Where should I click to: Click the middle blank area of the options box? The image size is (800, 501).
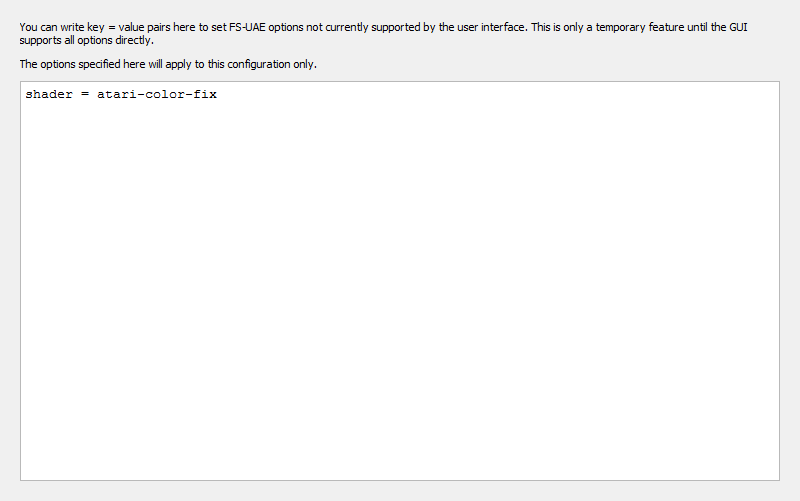[x=400, y=281]
